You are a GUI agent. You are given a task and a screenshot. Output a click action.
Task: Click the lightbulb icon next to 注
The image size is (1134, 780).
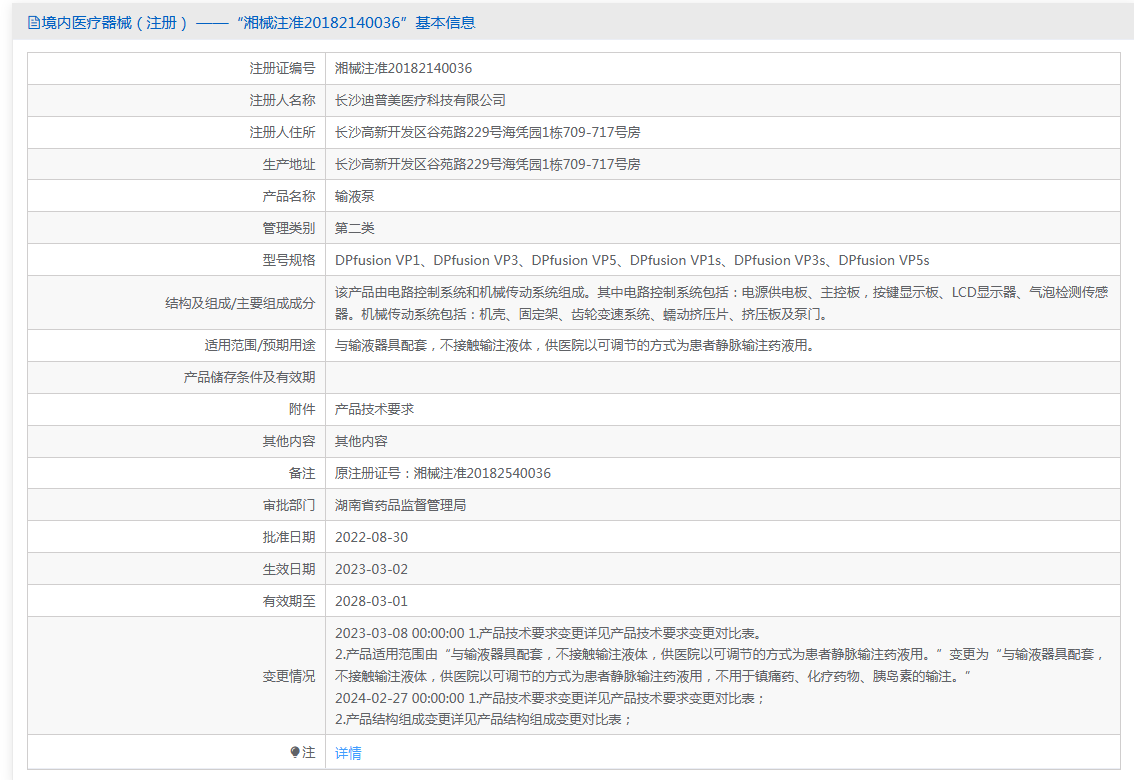coord(295,753)
